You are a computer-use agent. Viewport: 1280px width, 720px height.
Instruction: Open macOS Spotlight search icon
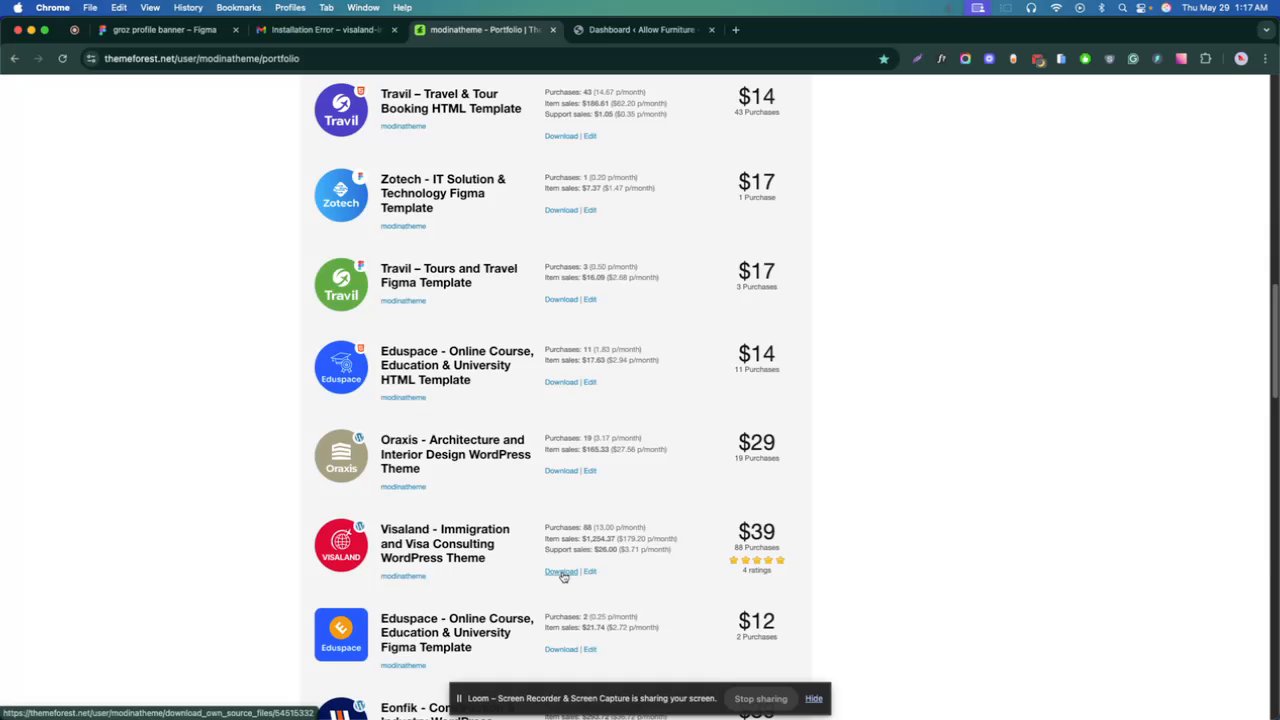tap(1122, 8)
